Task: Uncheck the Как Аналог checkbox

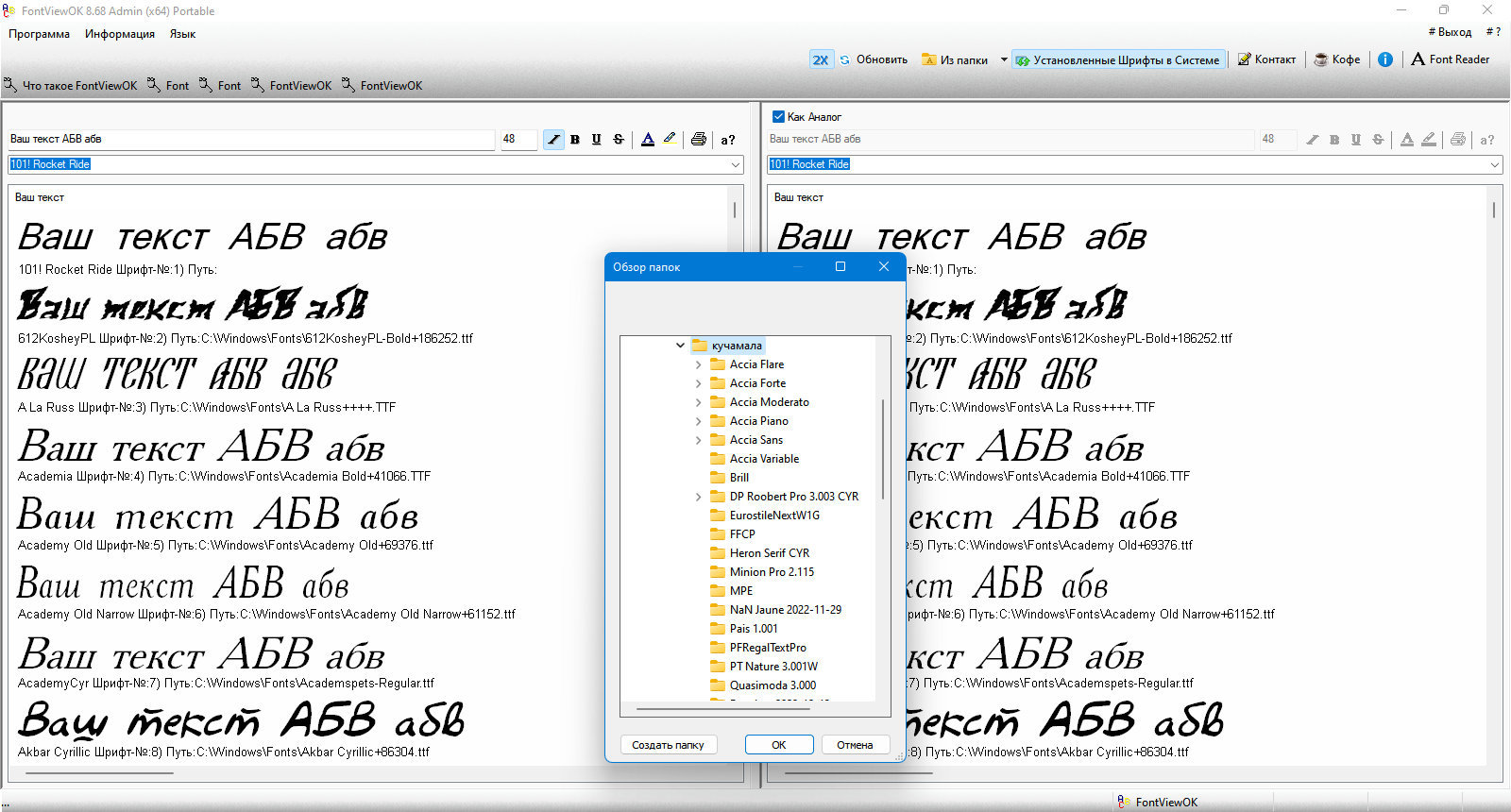Action: coord(778,117)
